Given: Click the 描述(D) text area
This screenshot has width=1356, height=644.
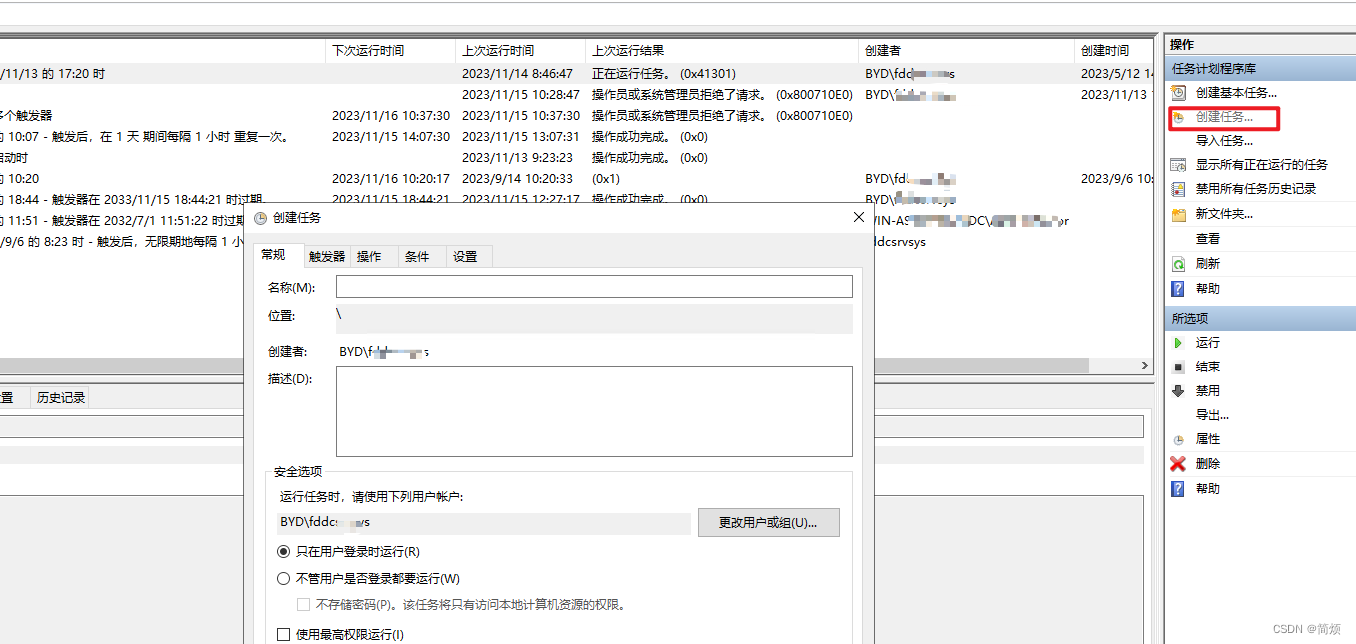Looking at the screenshot, I should (594, 411).
